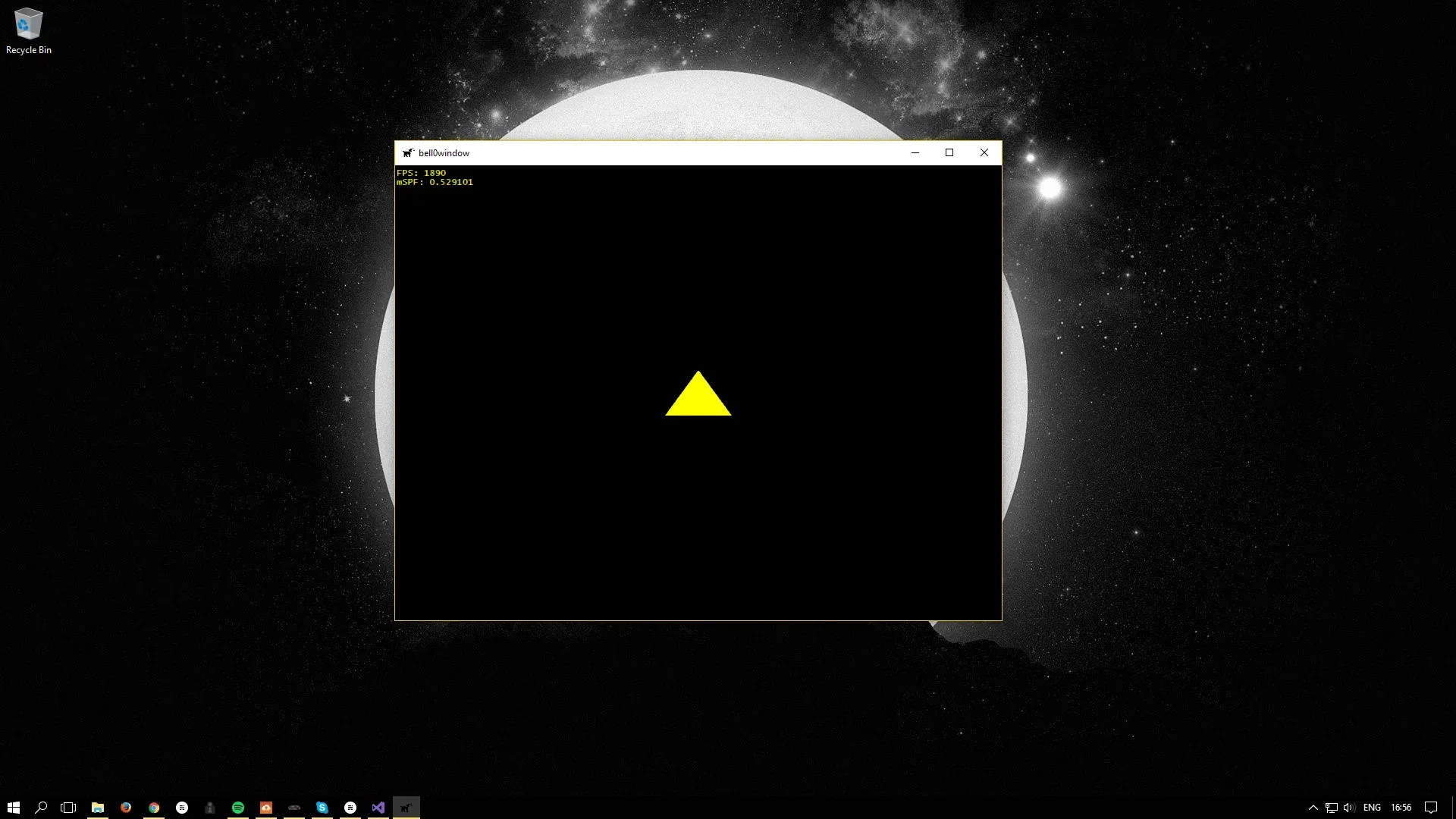Open Skype from the taskbar
1456x819 pixels.
point(323,808)
